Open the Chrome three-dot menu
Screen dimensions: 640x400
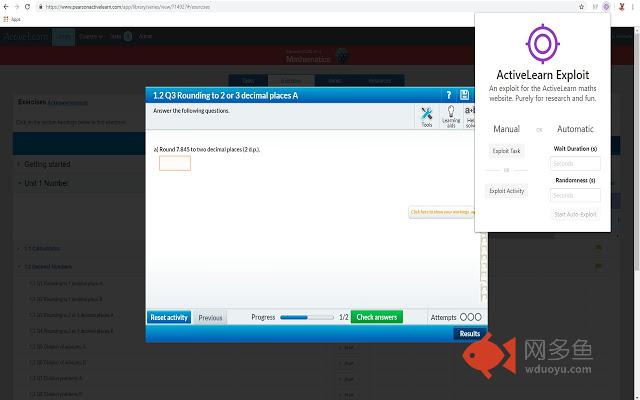pyautogui.click(x=633, y=7)
